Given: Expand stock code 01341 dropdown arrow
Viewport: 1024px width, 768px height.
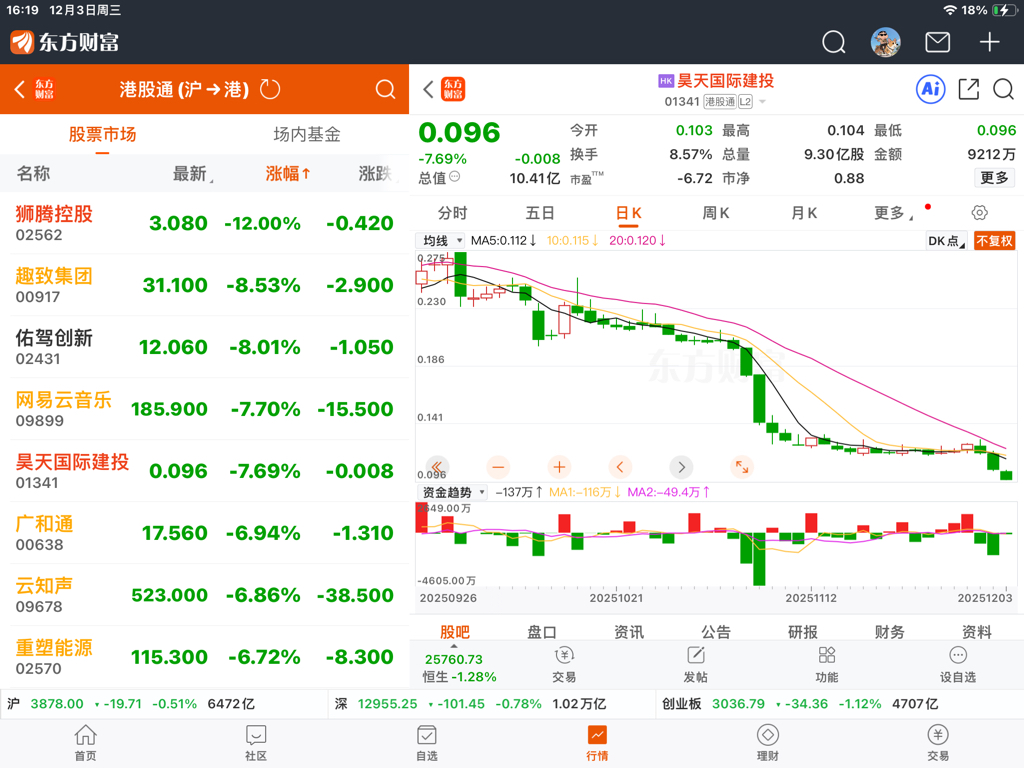Looking at the screenshot, I should click(762, 102).
